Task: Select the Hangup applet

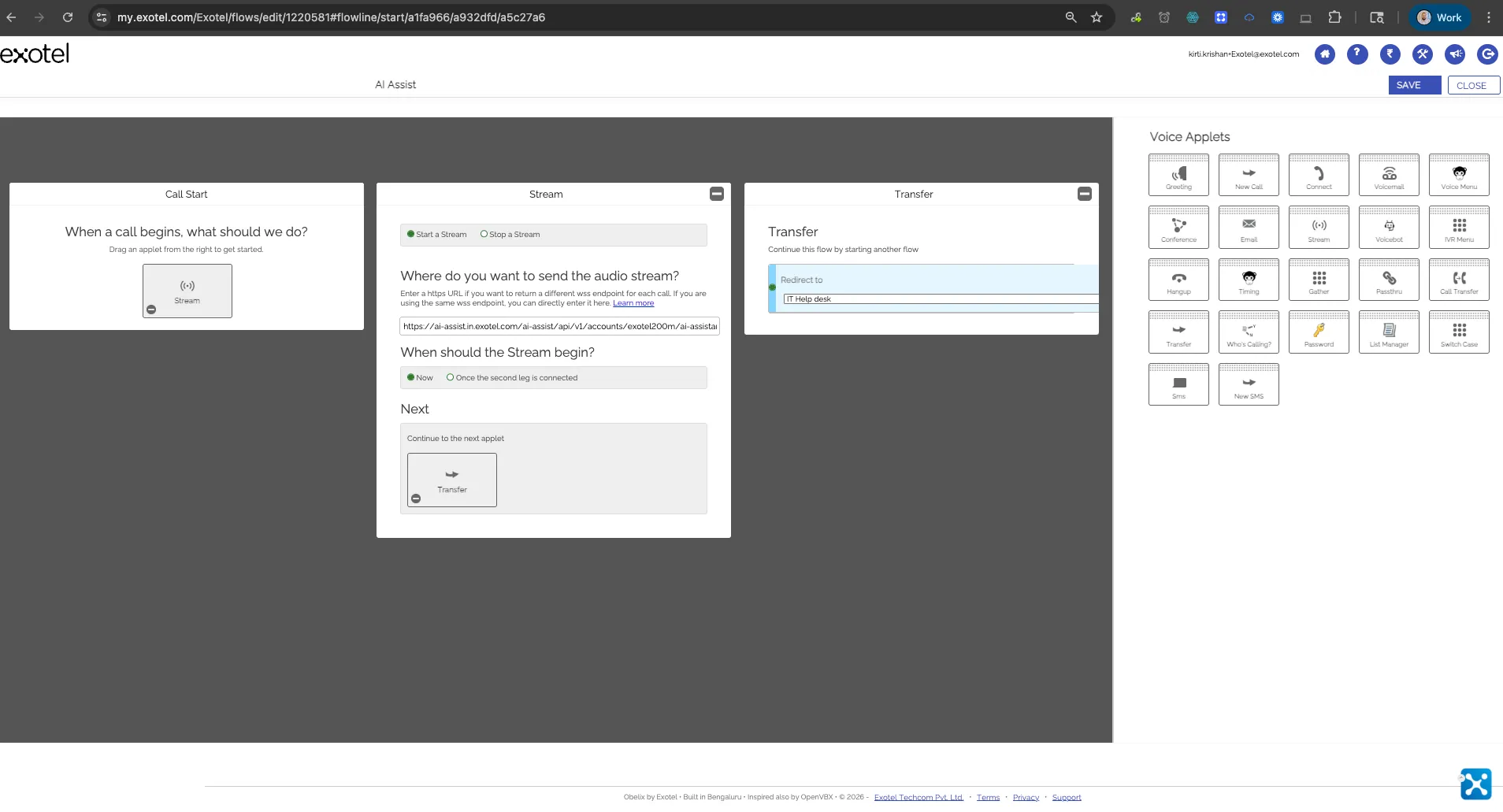Action: point(1178,280)
